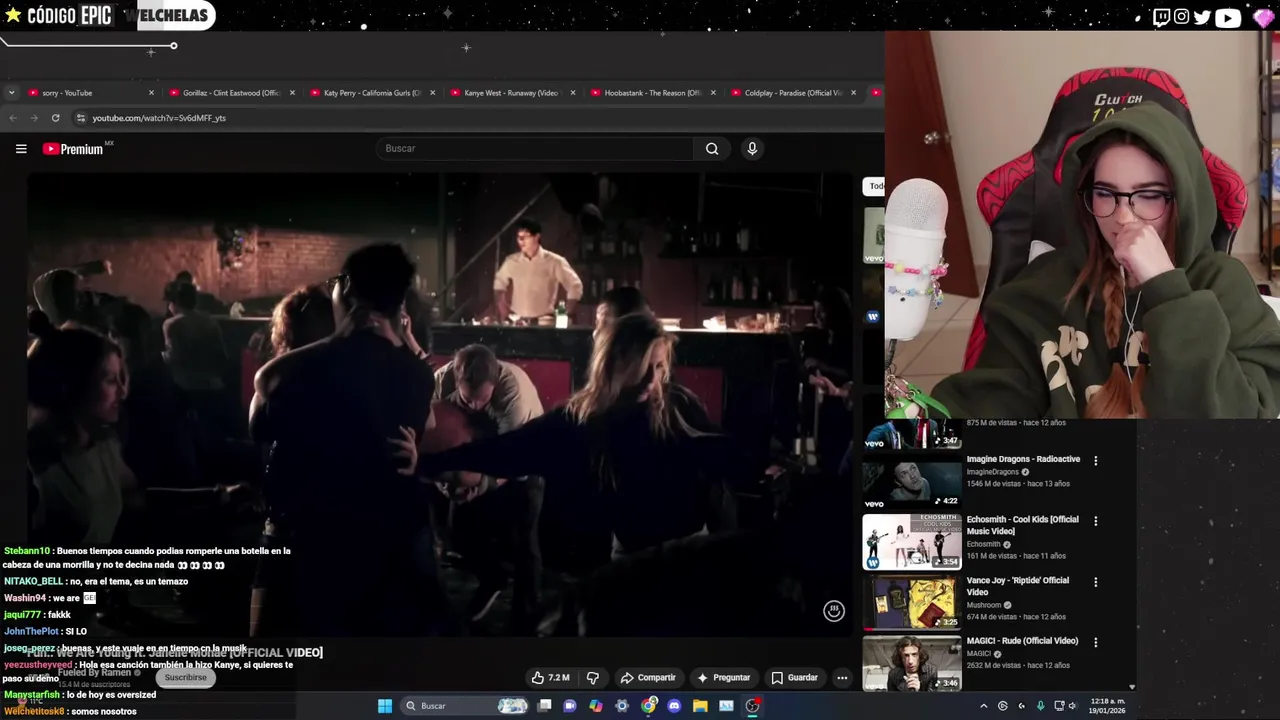1280x720 pixels.
Task: Open File Explorer from the taskbar
Action: click(x=700, y=706)
